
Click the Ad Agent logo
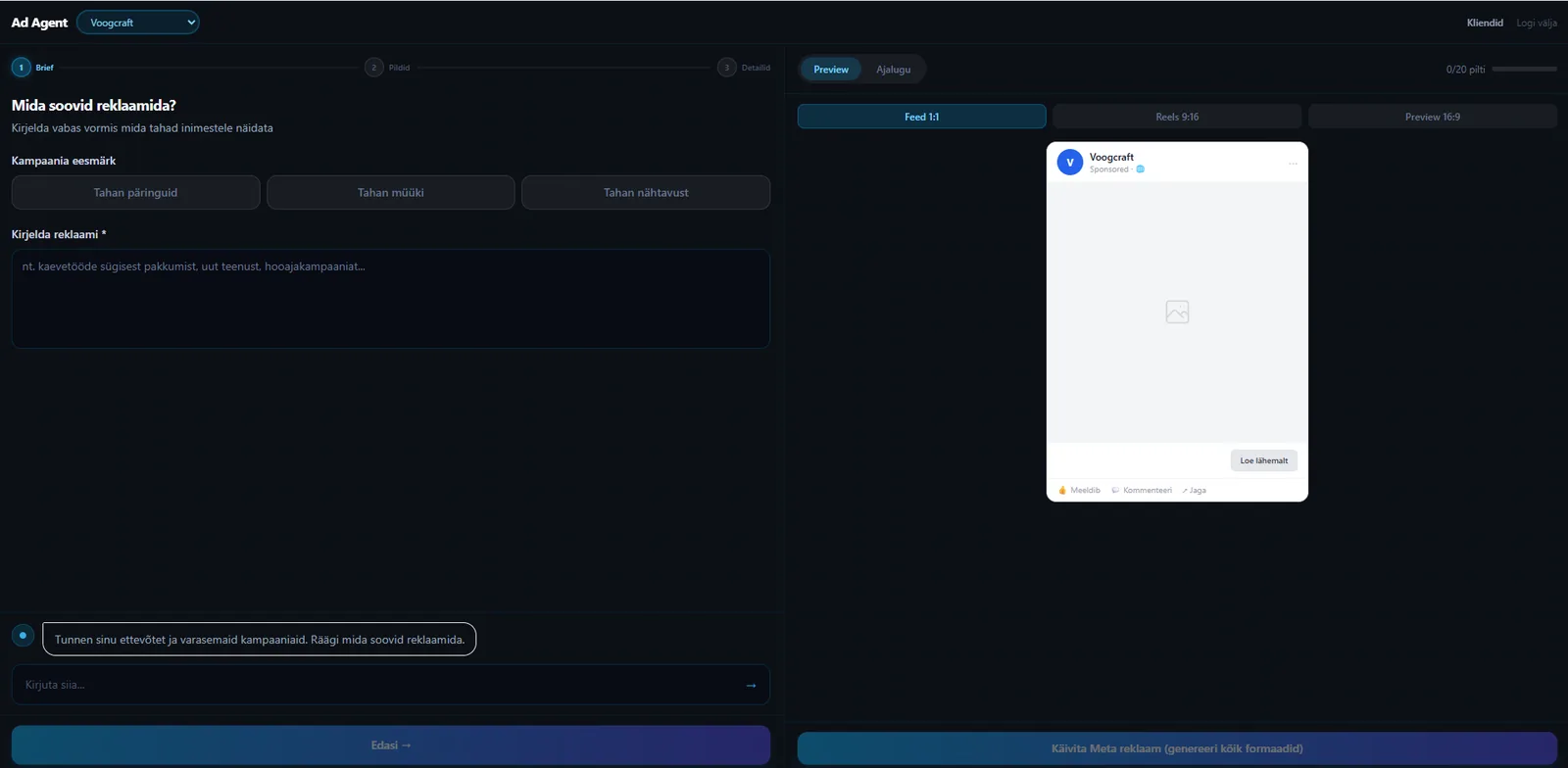click(39, 23)
